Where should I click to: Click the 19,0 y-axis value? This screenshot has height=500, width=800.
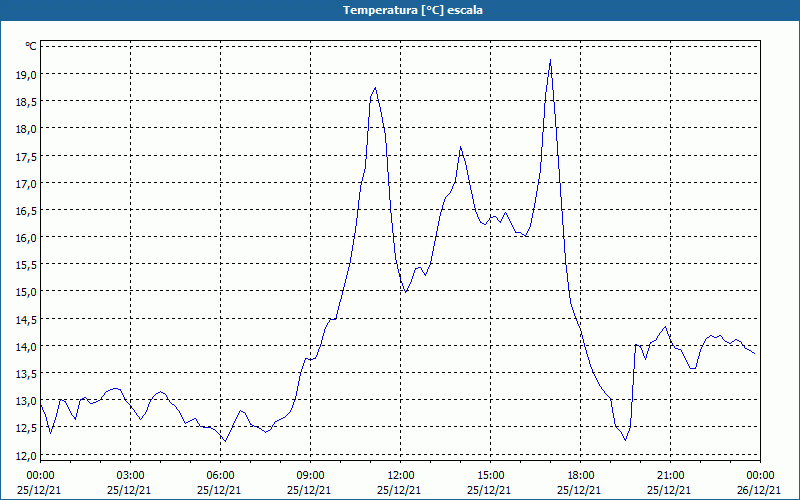27,74
